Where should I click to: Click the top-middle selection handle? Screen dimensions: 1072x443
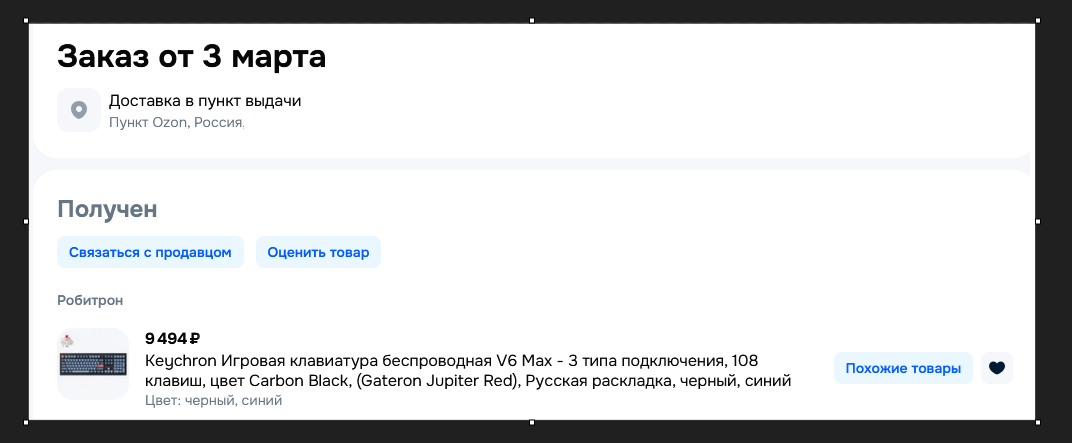coord(532,20)
